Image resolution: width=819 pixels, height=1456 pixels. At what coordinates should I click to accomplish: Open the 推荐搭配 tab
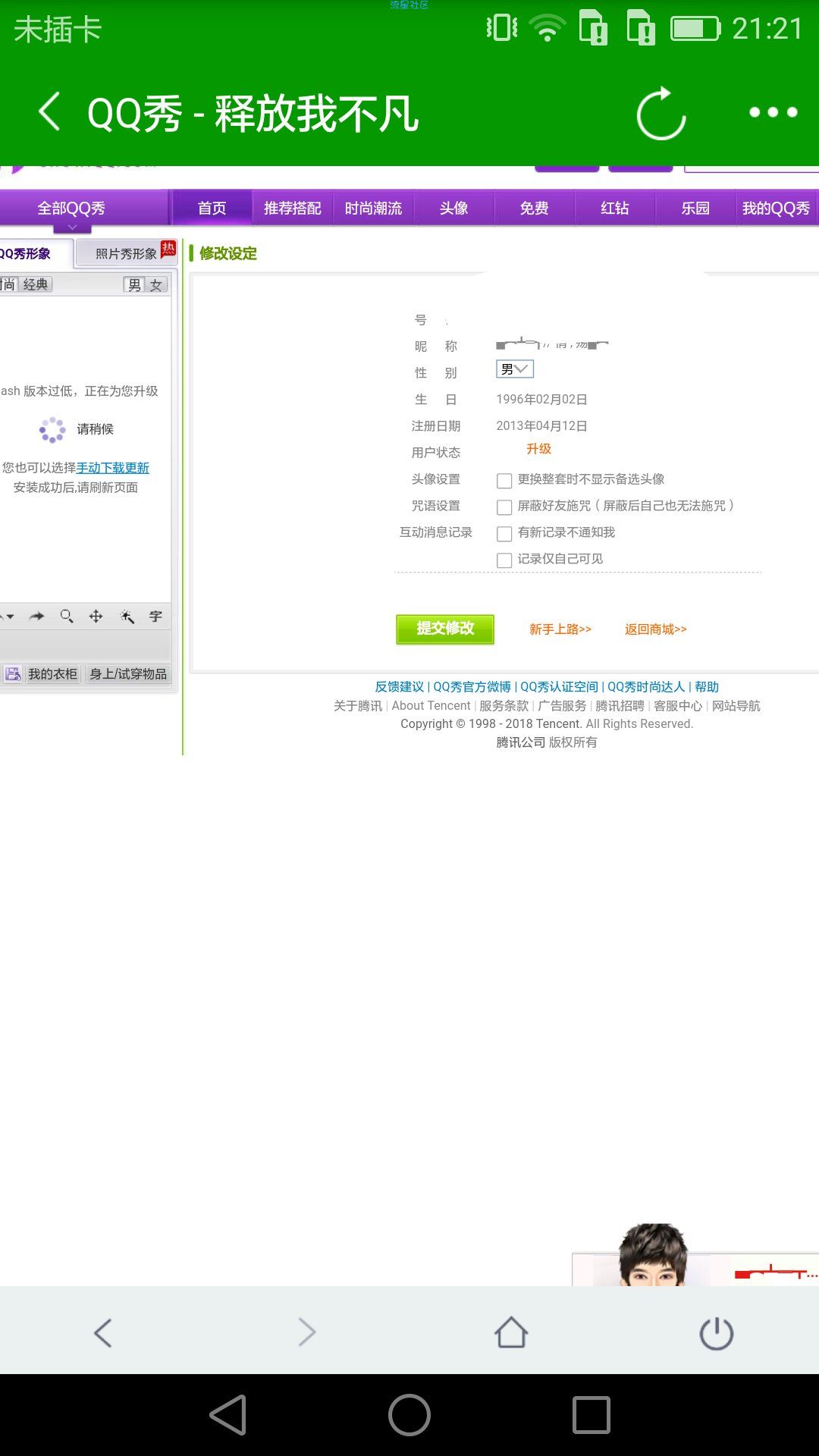(293, 208)
